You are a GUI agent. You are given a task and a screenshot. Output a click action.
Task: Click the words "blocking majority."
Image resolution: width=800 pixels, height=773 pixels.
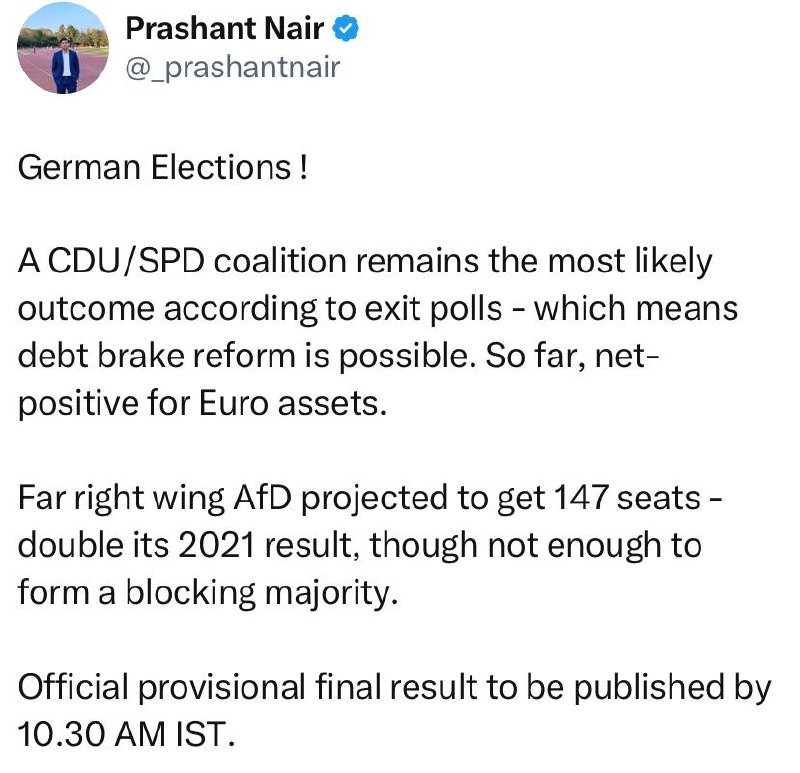[262, 593]
